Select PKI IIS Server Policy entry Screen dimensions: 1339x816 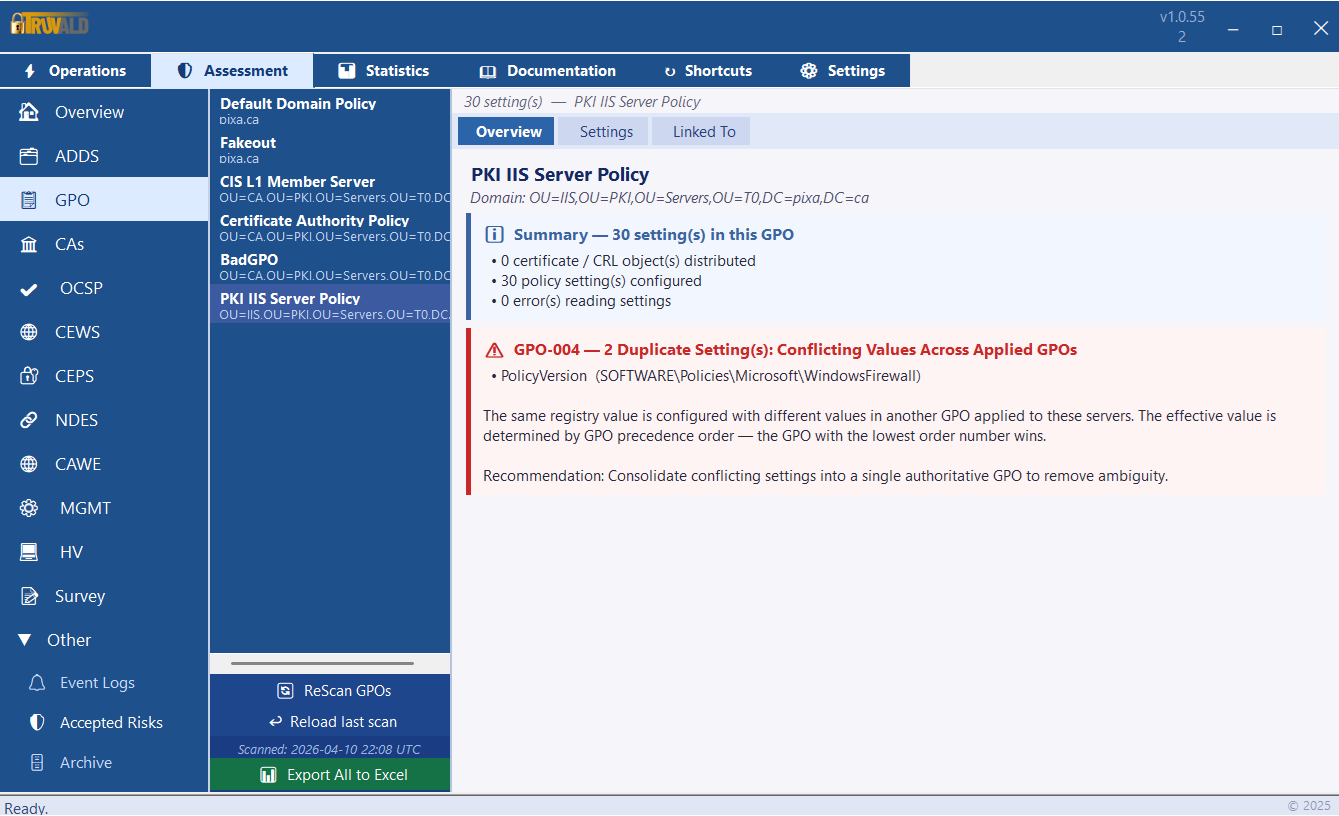pos(330,305)
